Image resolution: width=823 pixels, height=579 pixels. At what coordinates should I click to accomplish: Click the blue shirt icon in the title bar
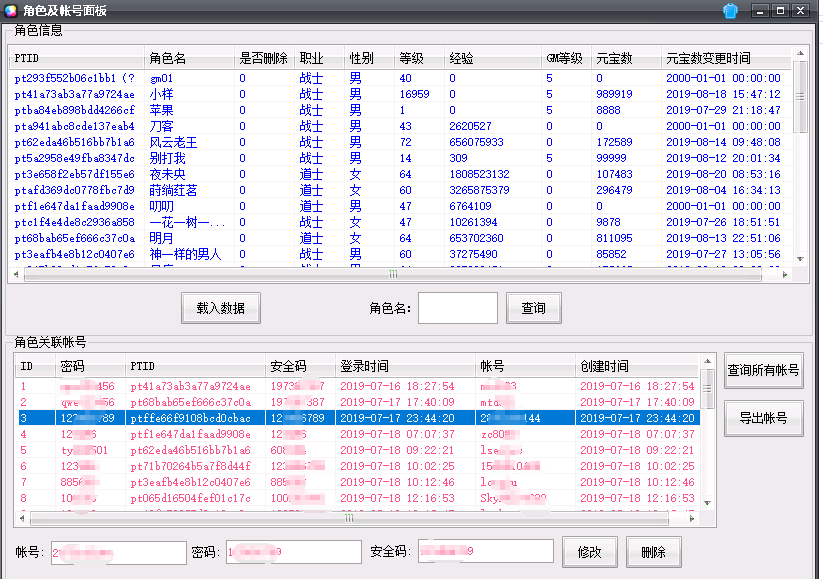[x=729, y=11]
